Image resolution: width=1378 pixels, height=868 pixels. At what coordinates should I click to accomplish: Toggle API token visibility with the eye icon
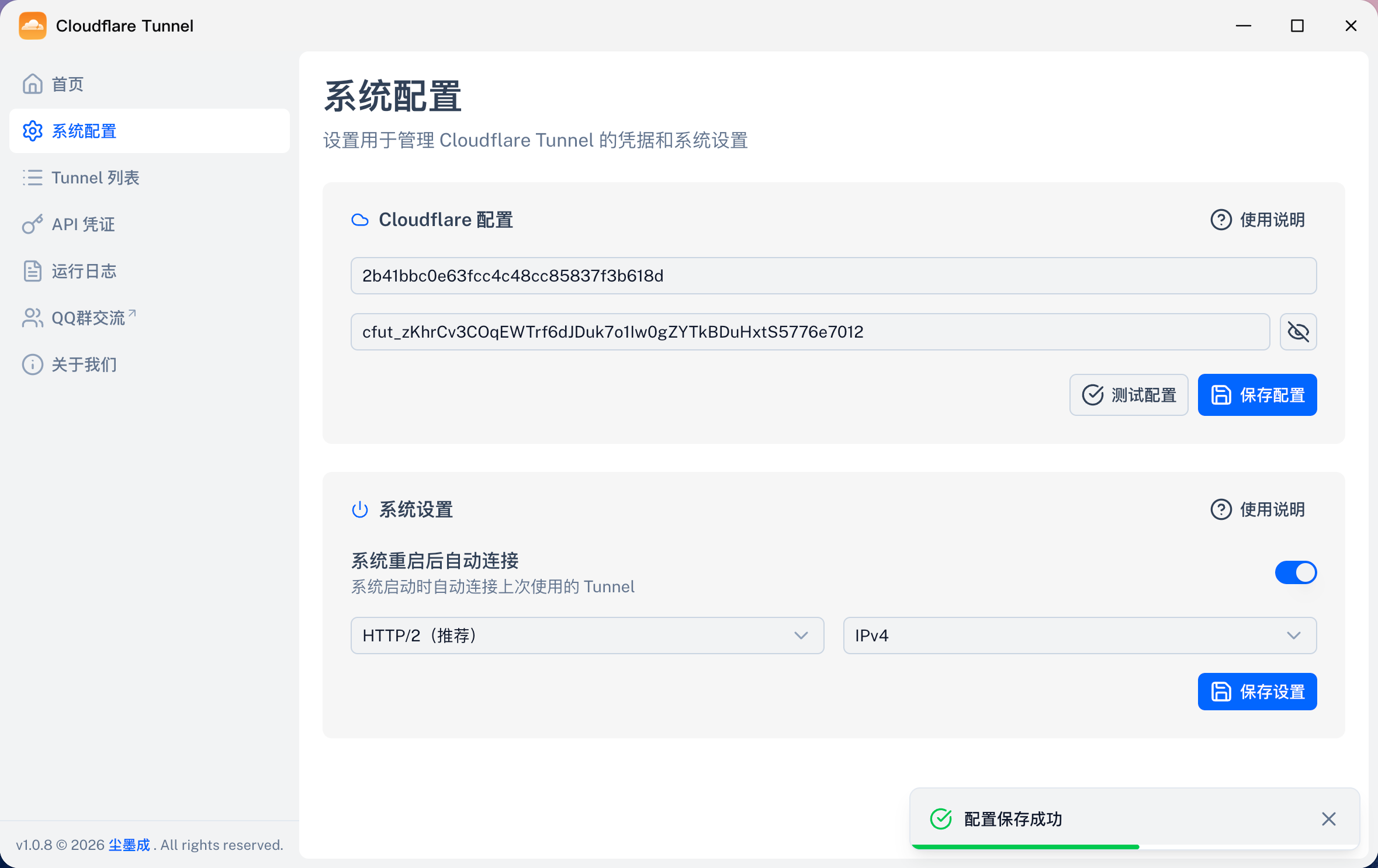coord(1298,332)
